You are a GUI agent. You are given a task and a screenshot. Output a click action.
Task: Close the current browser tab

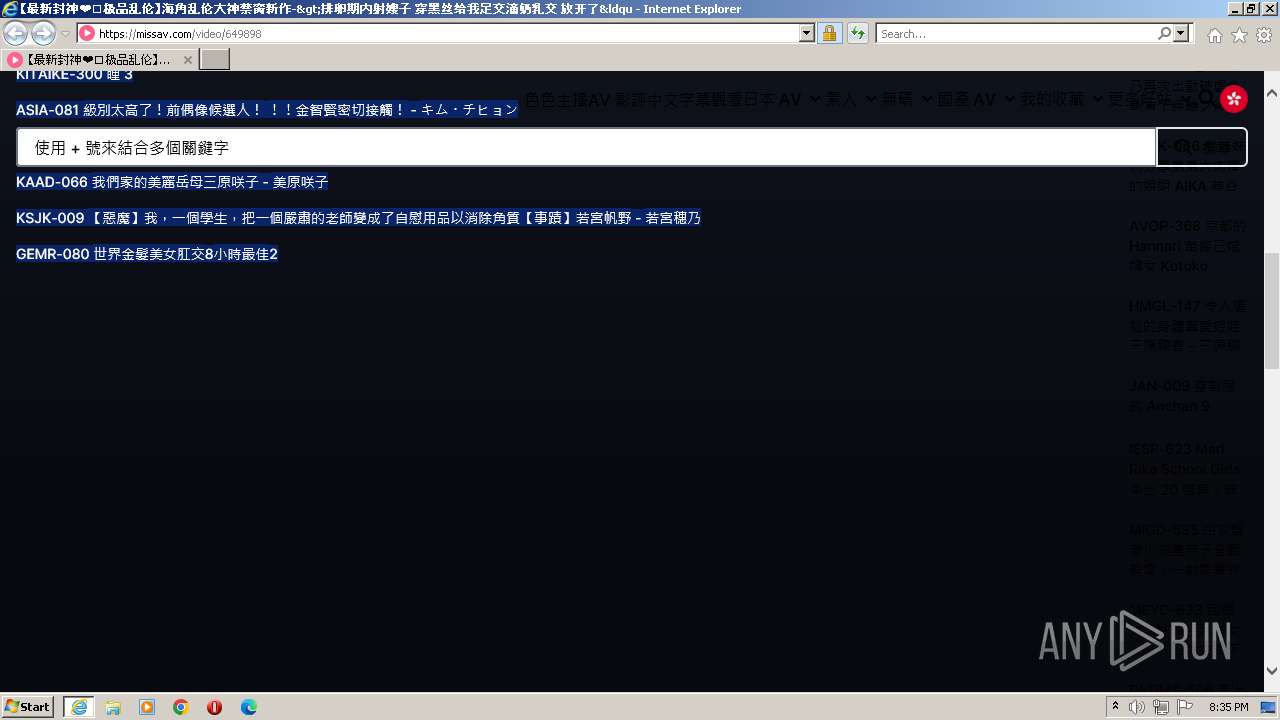pos(187,60)
